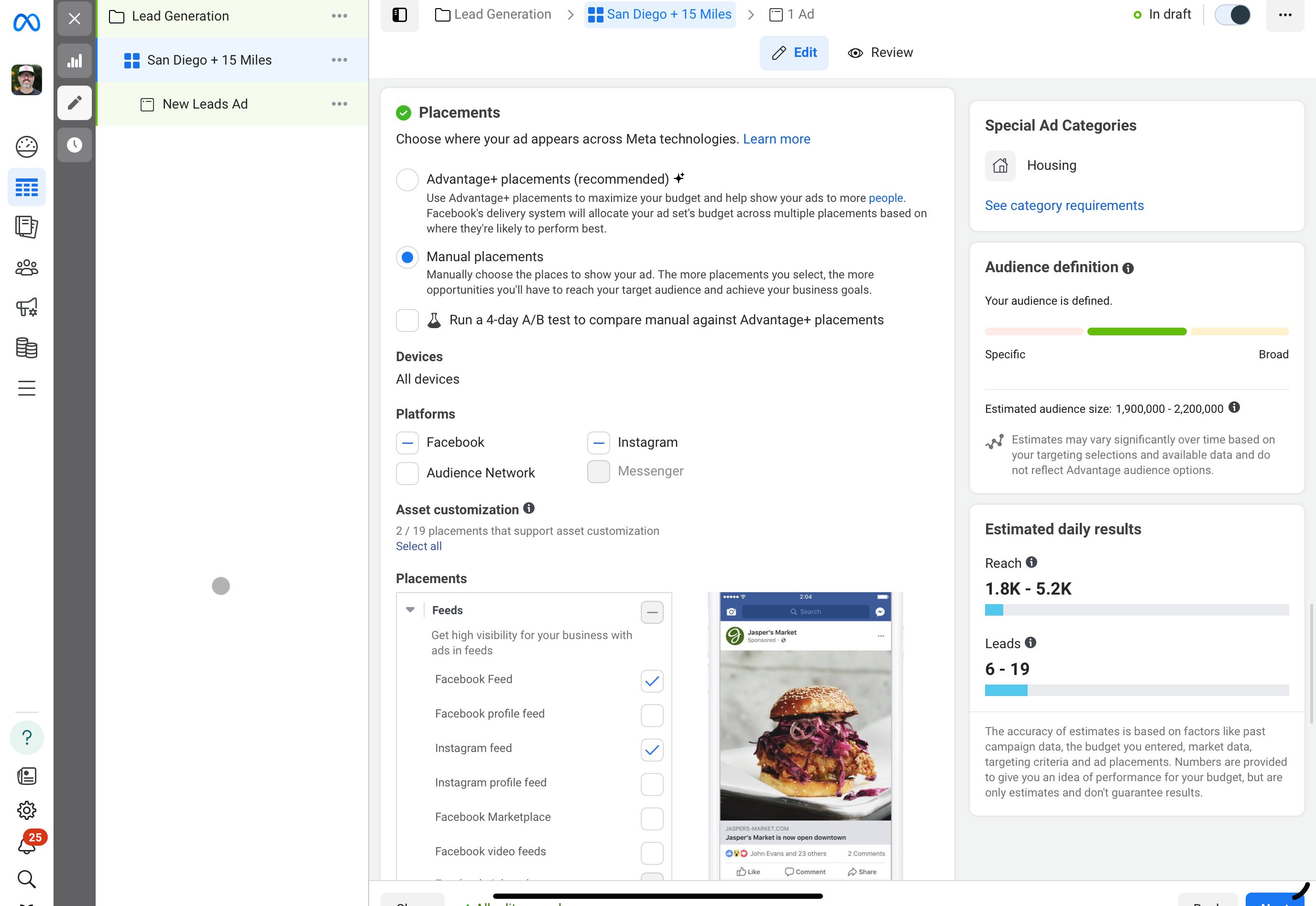Click the clock history icon
The width and height of the screenshot is (1316, 906).
pos(74,145)
